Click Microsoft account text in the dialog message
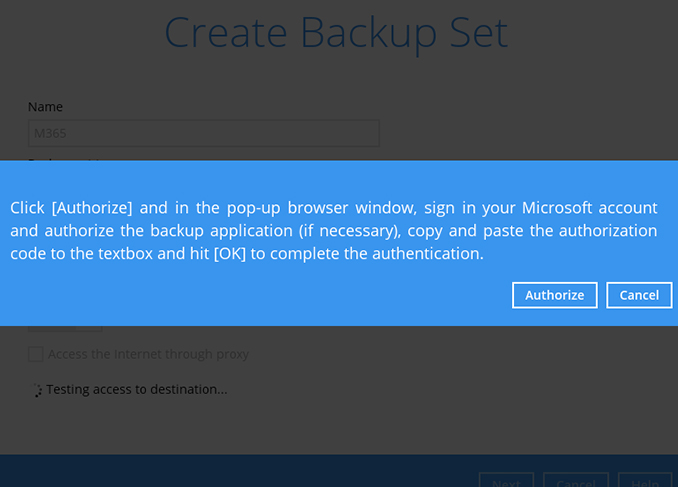Image resolution: width=678 pixels, height=487 pixels. [596, 208]
